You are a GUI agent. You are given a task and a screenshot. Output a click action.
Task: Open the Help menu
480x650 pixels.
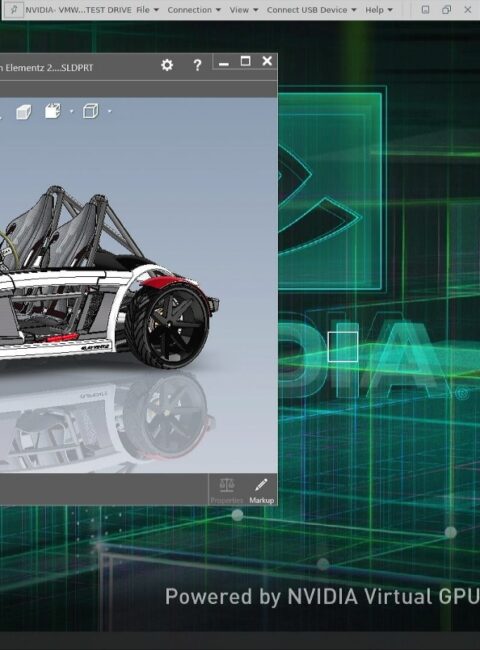(379, 10)
